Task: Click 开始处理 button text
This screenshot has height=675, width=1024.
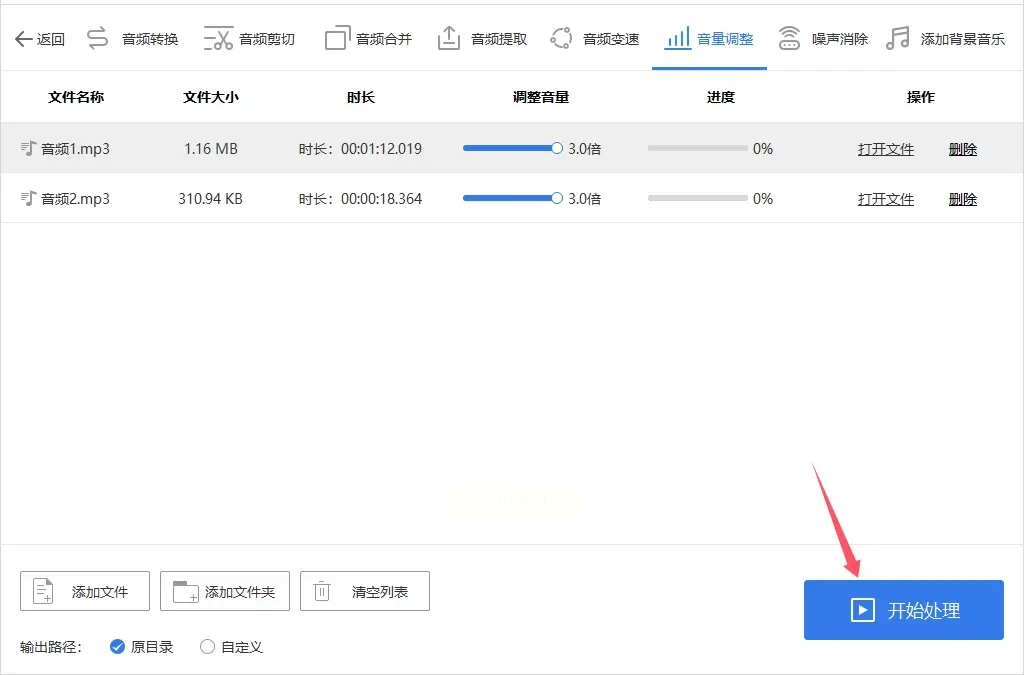Action: point(923,611)
